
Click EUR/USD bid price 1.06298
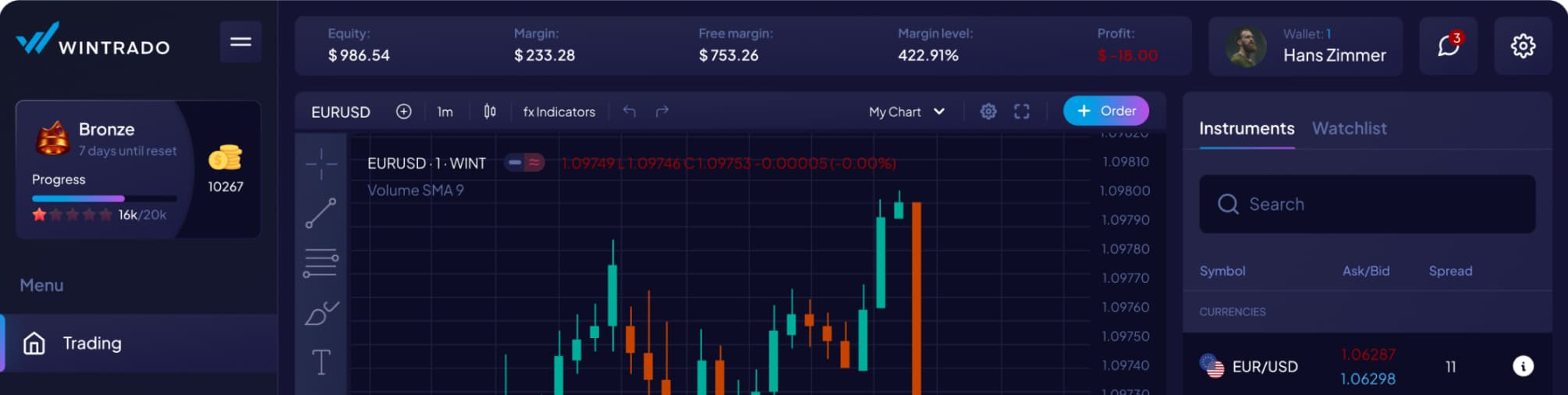click(x=1368, y=379)
